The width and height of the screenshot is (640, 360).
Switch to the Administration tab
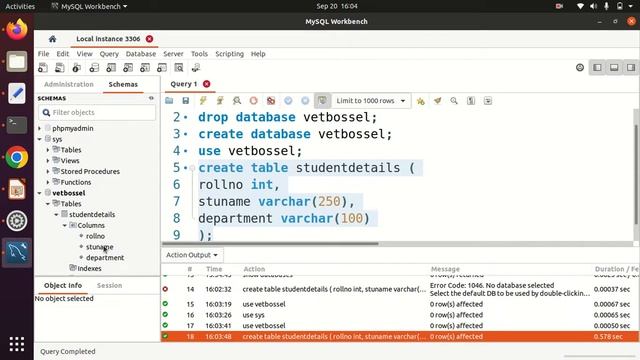(69, 84)
